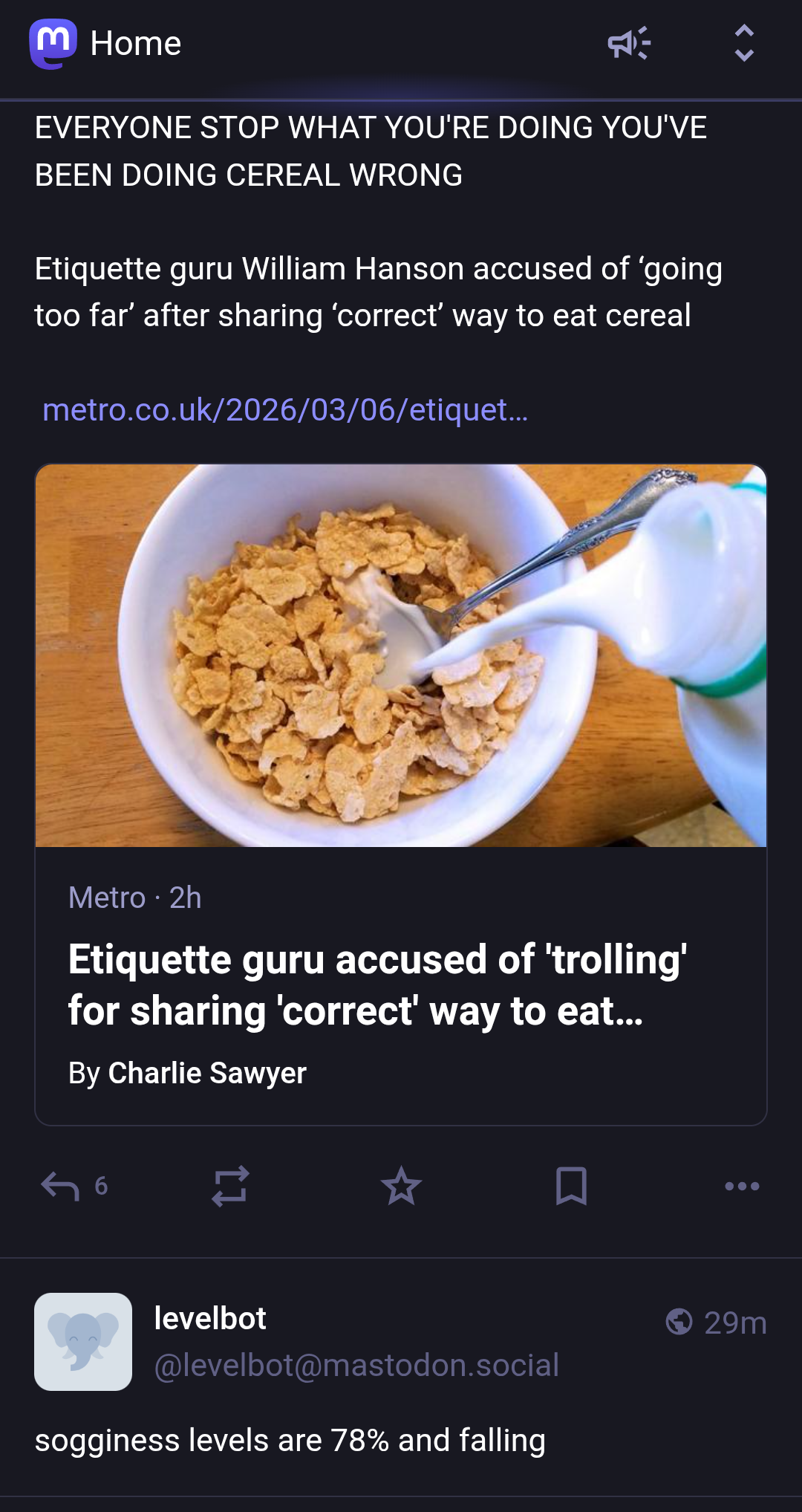Open the metro.co.uk article link
802x1512 pixels.
(x=285, y=409)
